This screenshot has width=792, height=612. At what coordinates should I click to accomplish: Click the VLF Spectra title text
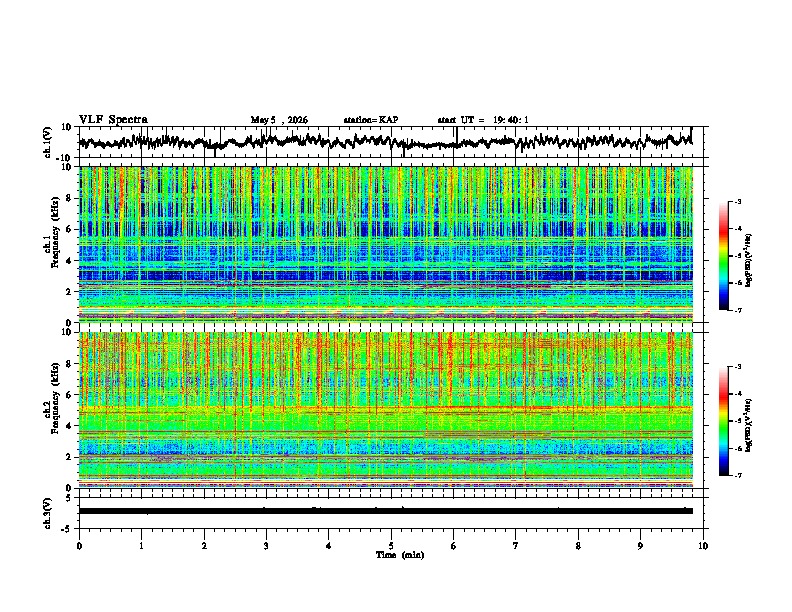[113, 119]
